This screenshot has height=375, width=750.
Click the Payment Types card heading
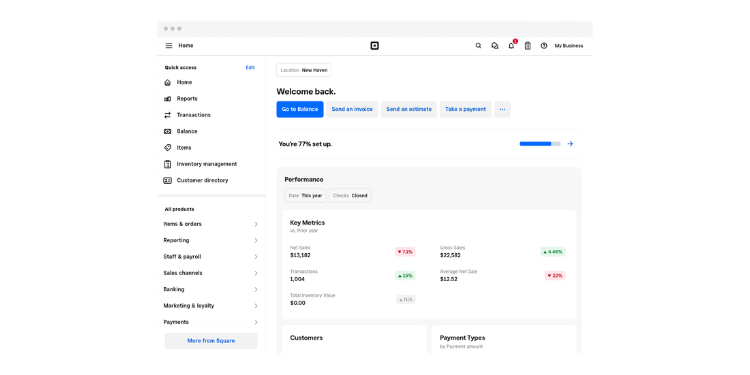(x=462, y=338)
